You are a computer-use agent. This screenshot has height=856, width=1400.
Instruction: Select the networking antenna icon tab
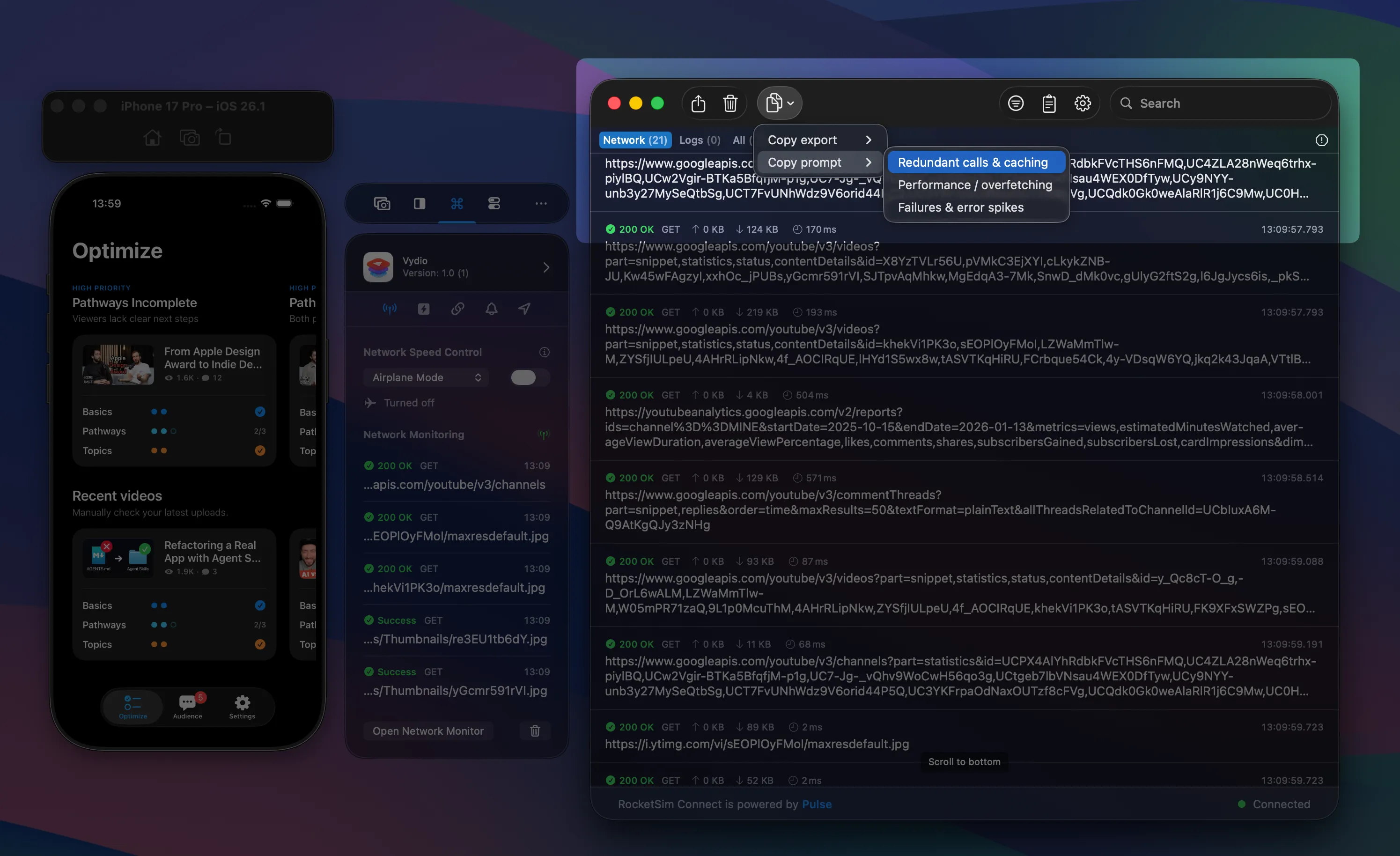pyautogui.click(x=389, y=309)
